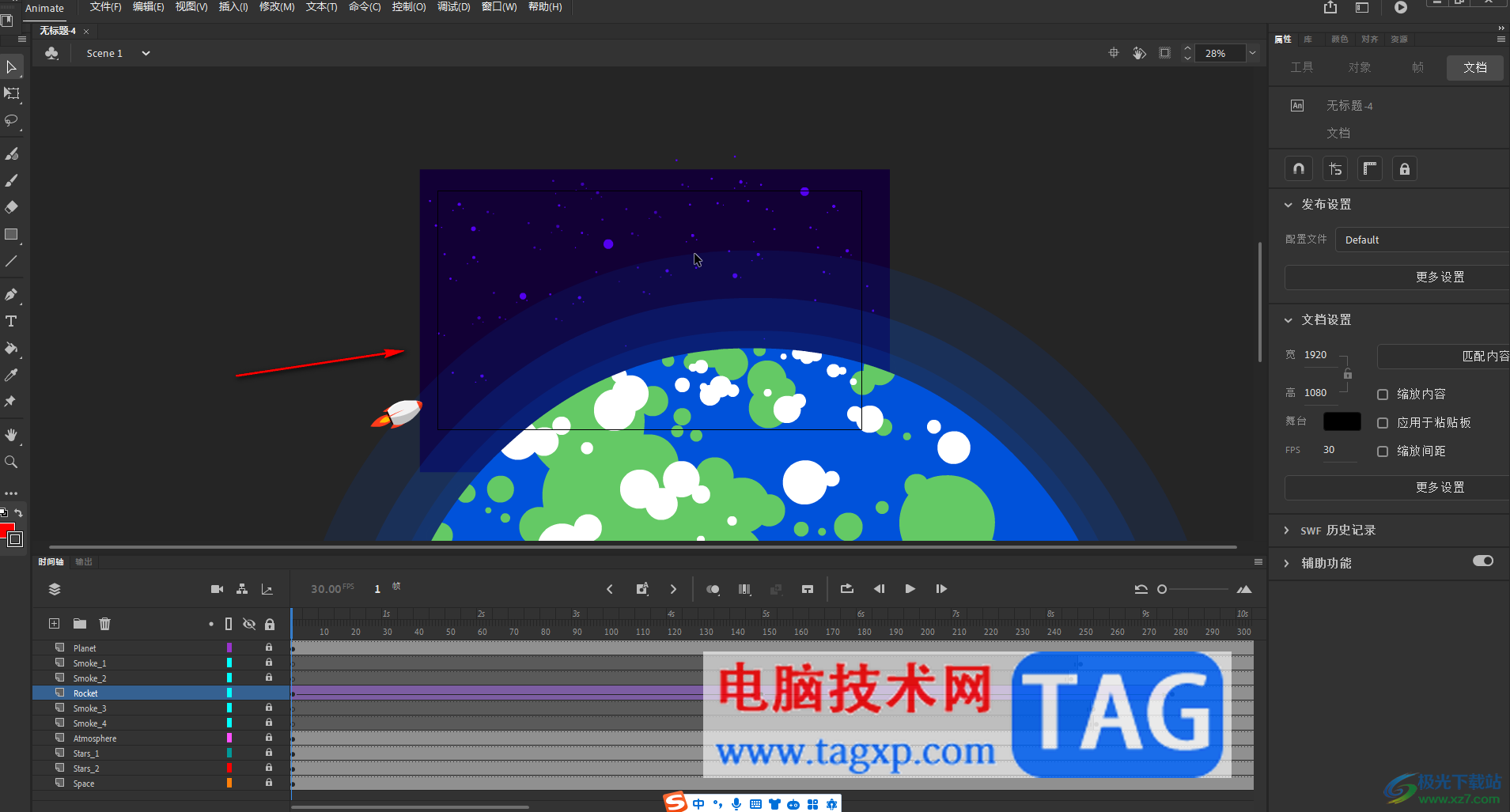Open the 修改(M) menu
Screen dimensions: 1510x812
click(277, 7)
